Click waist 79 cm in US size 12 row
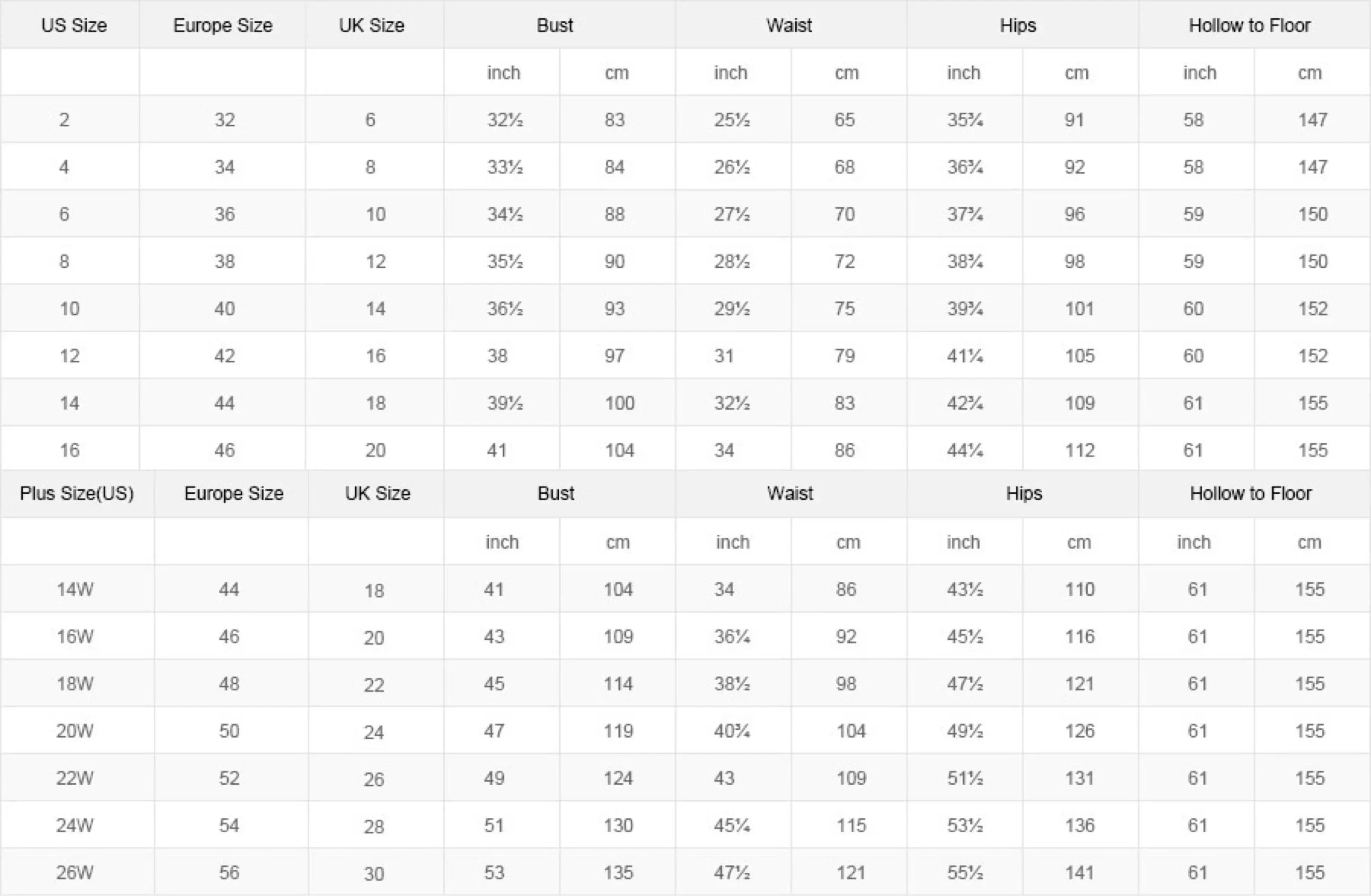The width and height of the screenshot is (1371, 896). pyautogui.click(x=844, y=356)
